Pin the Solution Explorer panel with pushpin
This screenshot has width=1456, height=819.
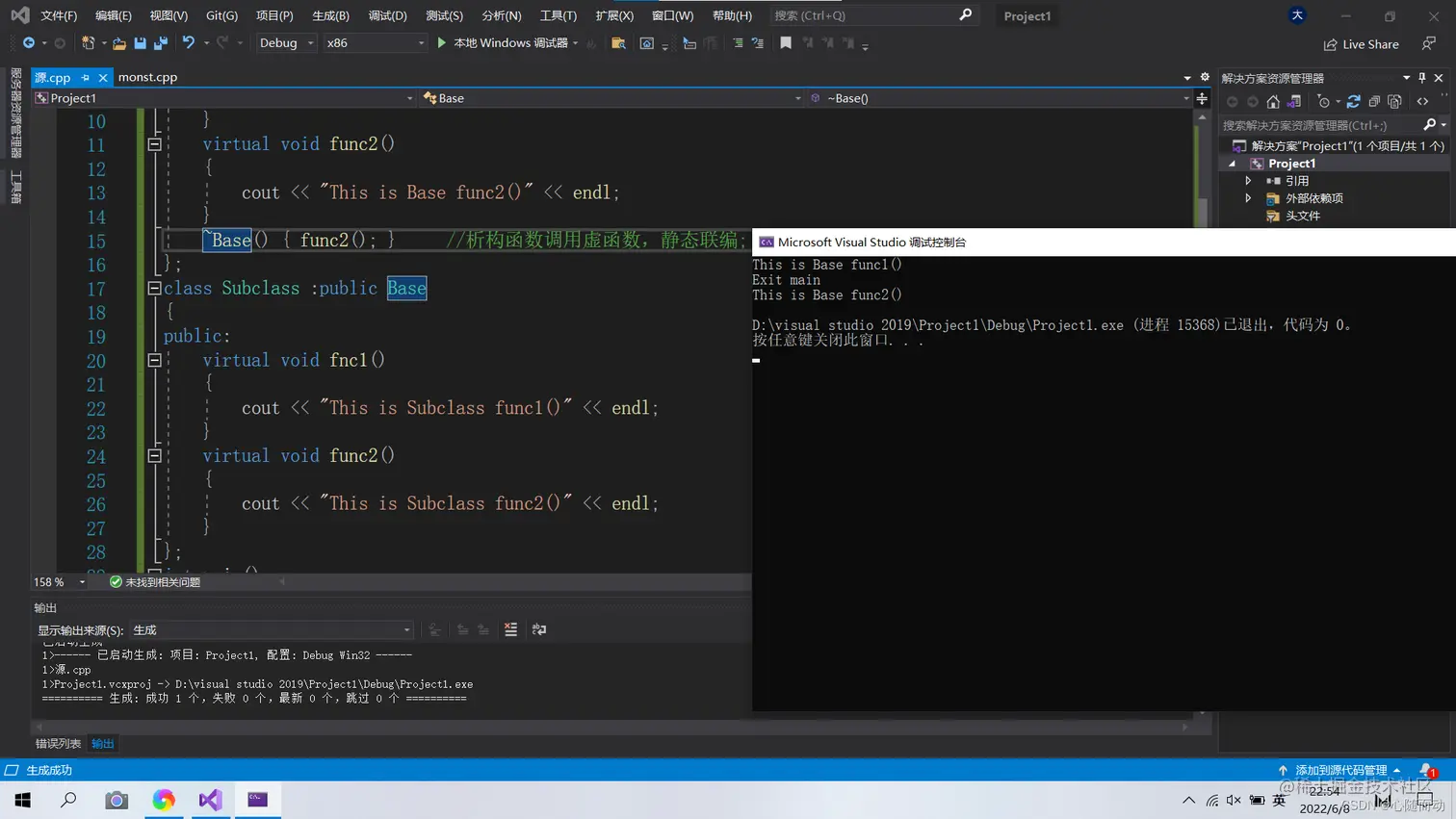coord(1422,78)
